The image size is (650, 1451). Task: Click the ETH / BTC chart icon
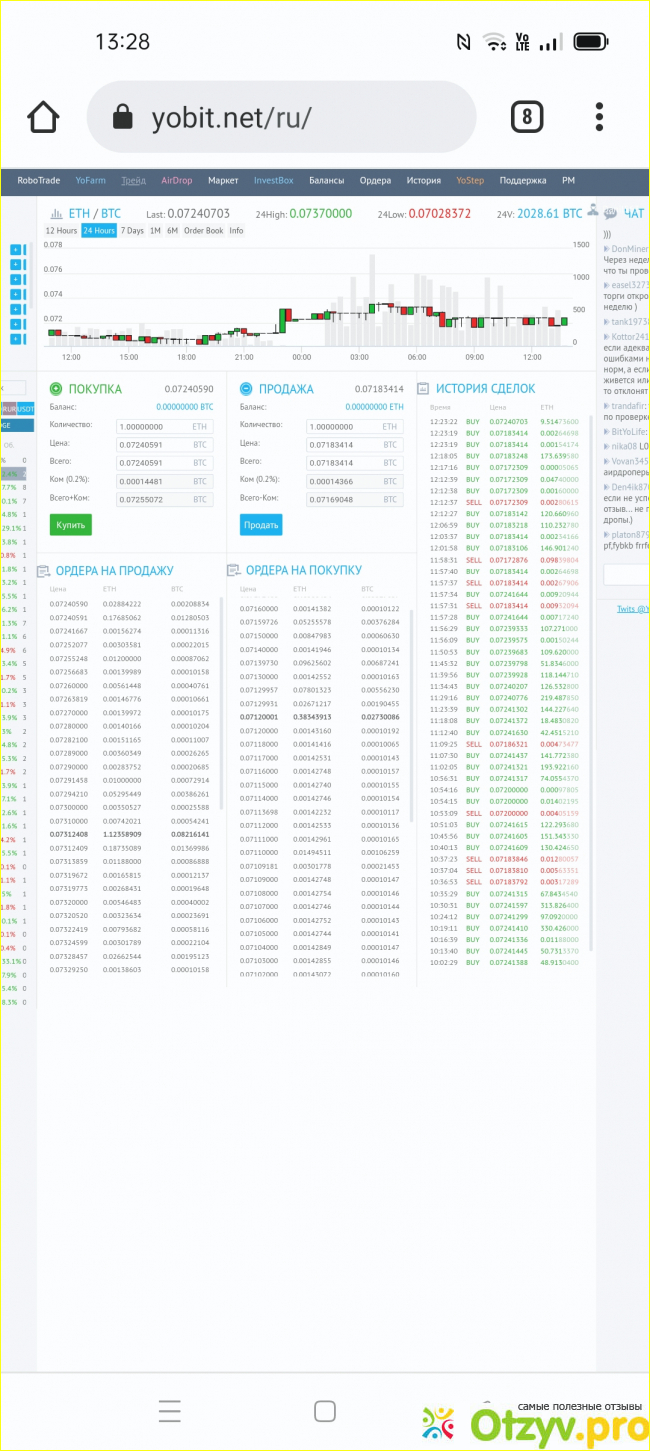coord(54,213)
